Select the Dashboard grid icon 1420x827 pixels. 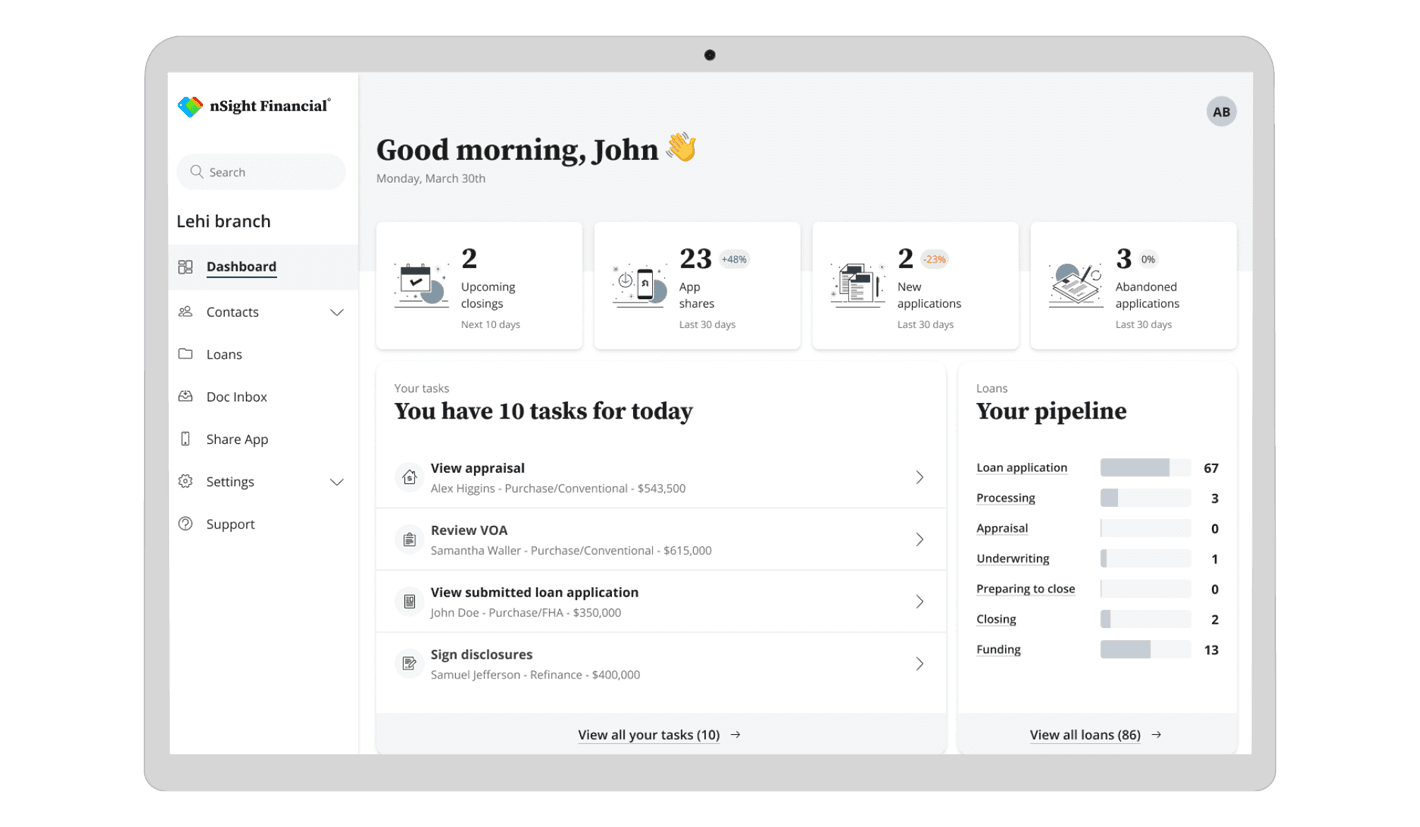(x=185, y=267)
